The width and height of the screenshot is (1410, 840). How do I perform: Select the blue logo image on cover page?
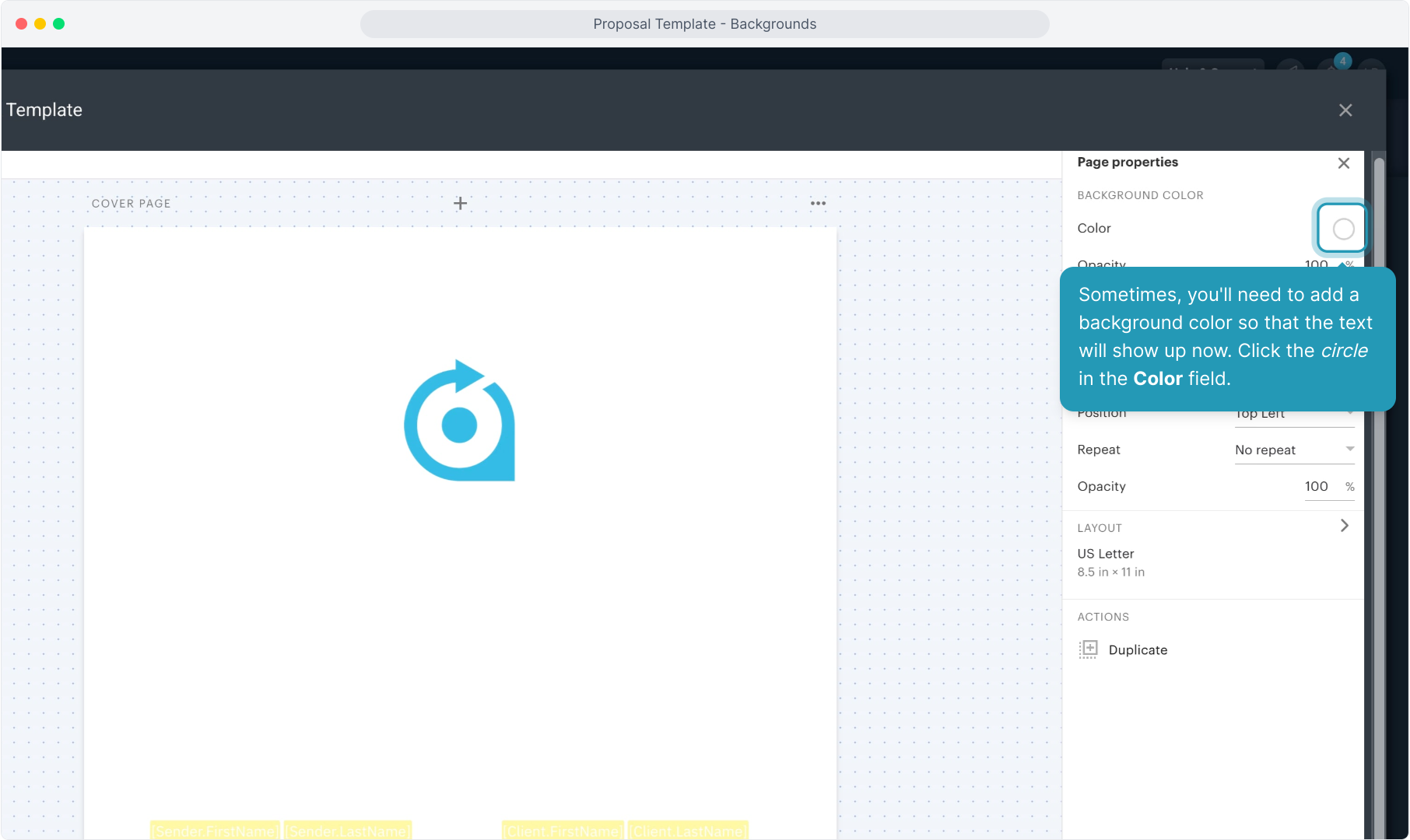(459, 421)
